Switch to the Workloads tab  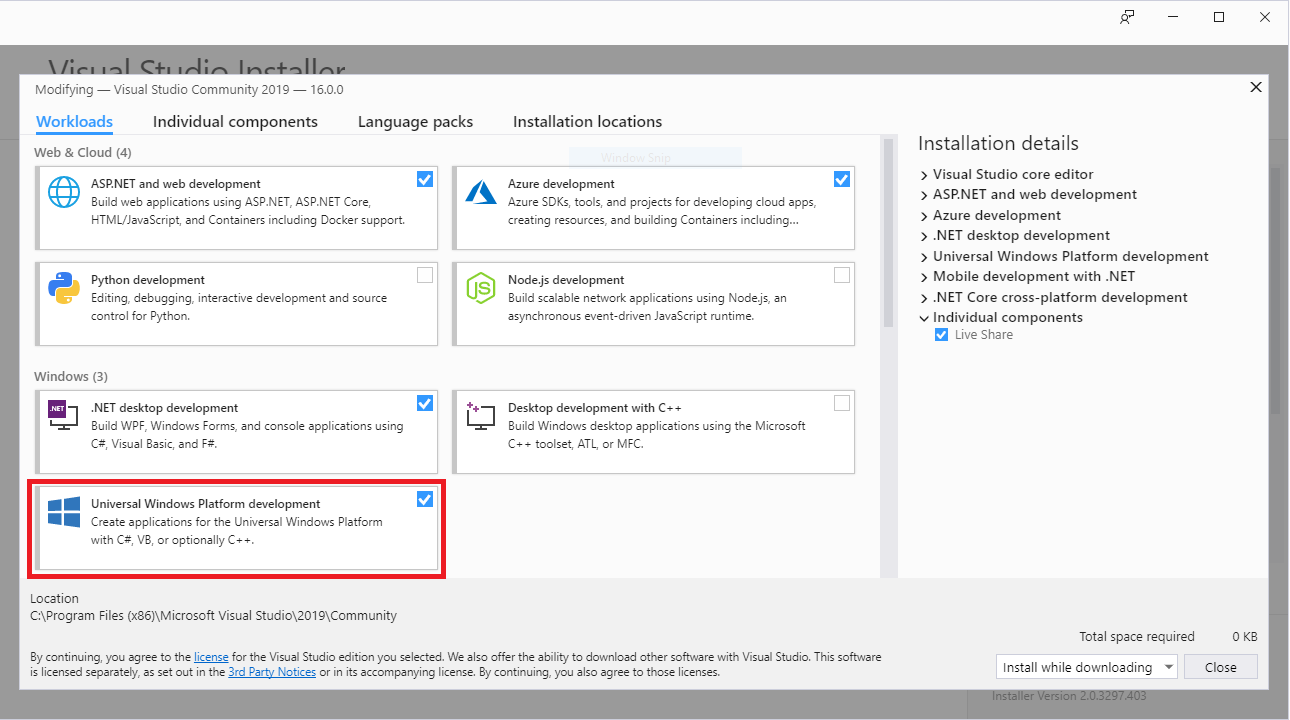pos(74,122)
